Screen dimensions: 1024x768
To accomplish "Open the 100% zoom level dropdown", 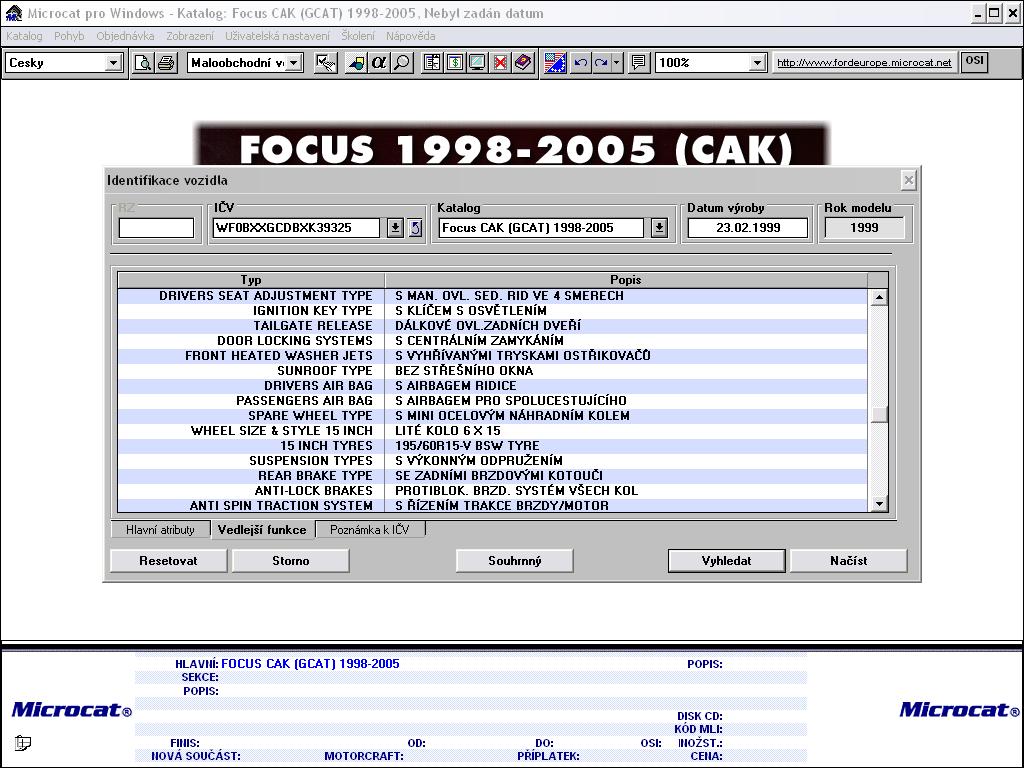I will click(757, 63).
